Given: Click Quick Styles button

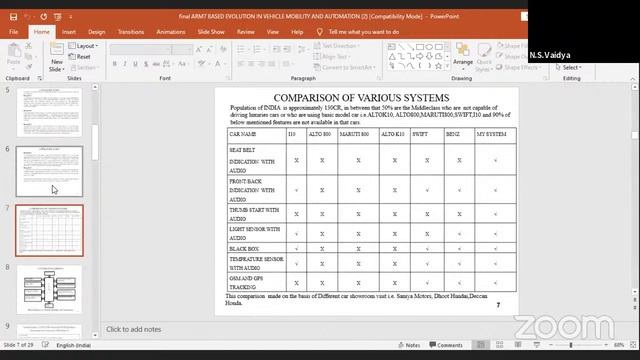Looking at the screenshot, I should click(484, 58).
